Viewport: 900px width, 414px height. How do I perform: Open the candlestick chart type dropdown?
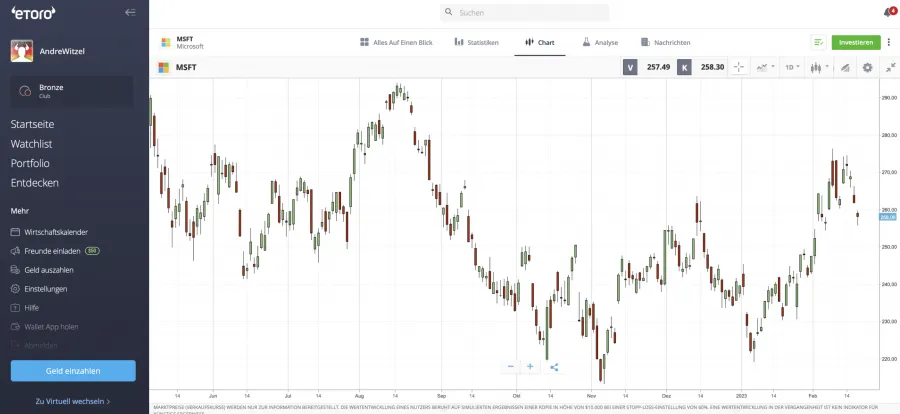[x=819, y=67]
